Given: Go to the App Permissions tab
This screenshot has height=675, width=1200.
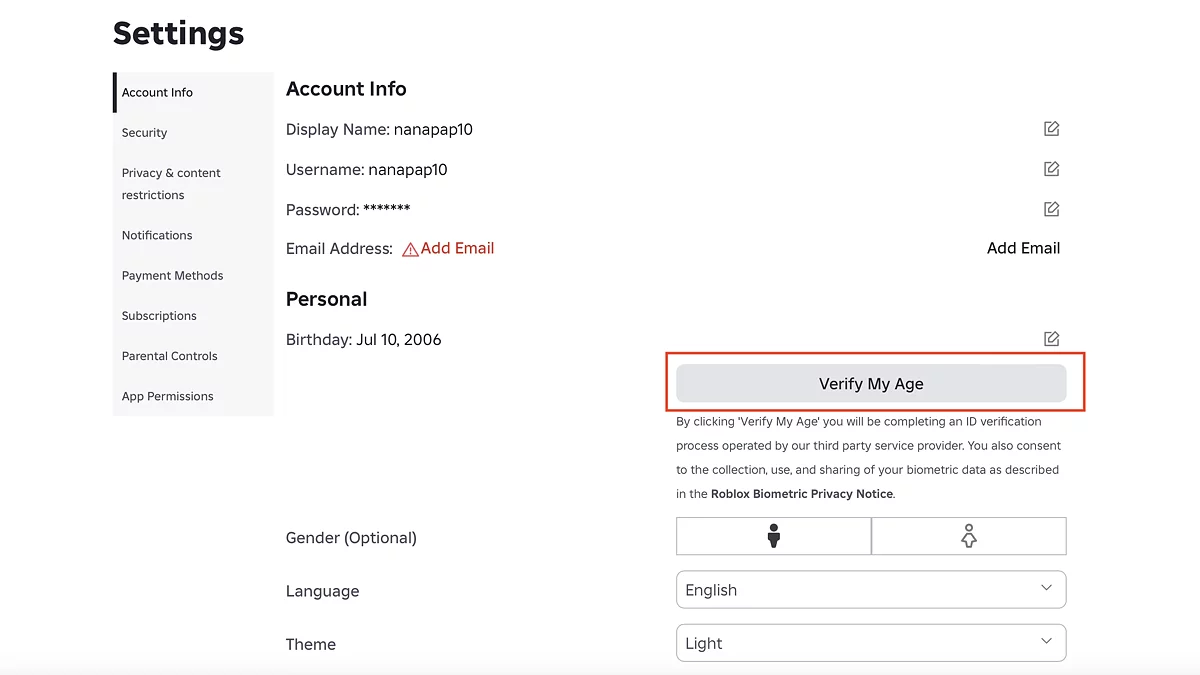Looking at the screenshot, I should 193,396.
